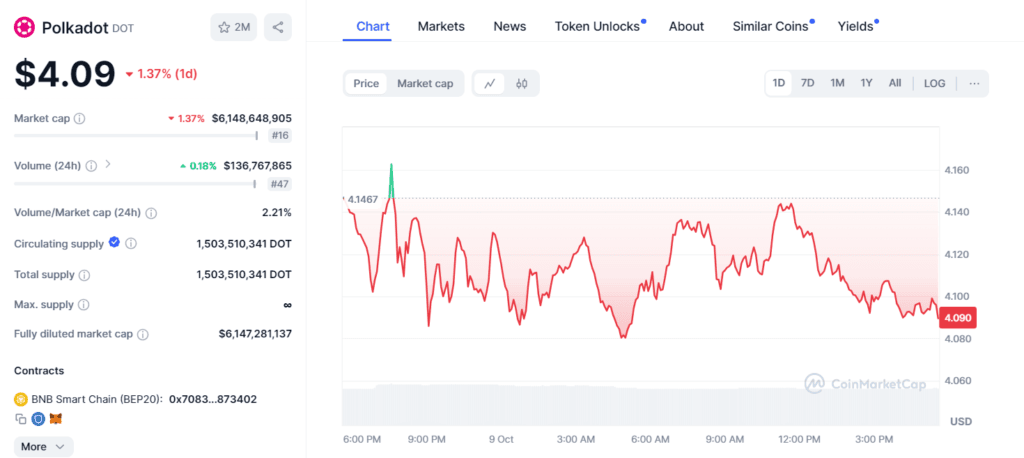Switch to candlestick chart icon
This screenshot has height=458, width=1024.
click(521, 84)
